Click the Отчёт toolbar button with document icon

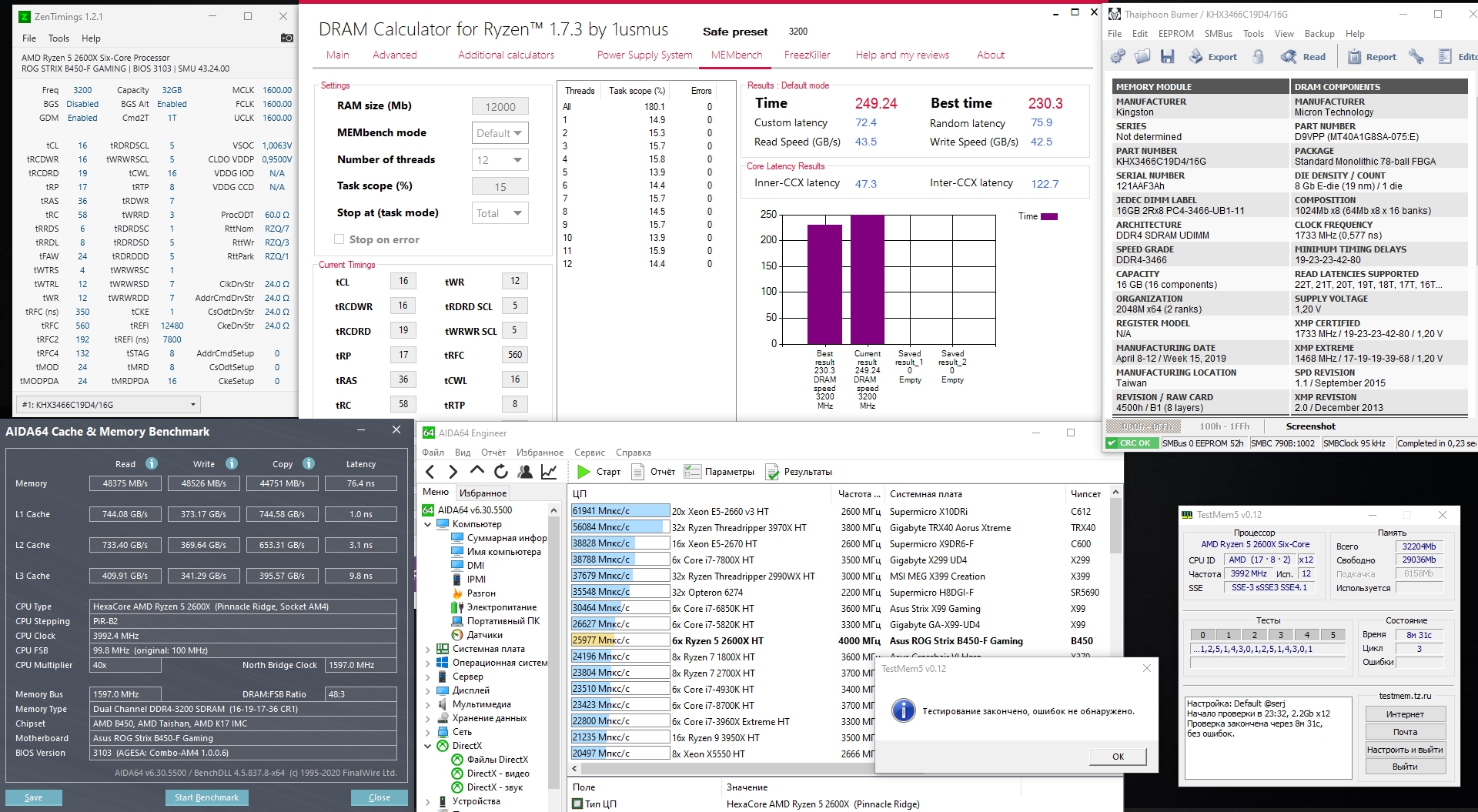coord(653,472)
